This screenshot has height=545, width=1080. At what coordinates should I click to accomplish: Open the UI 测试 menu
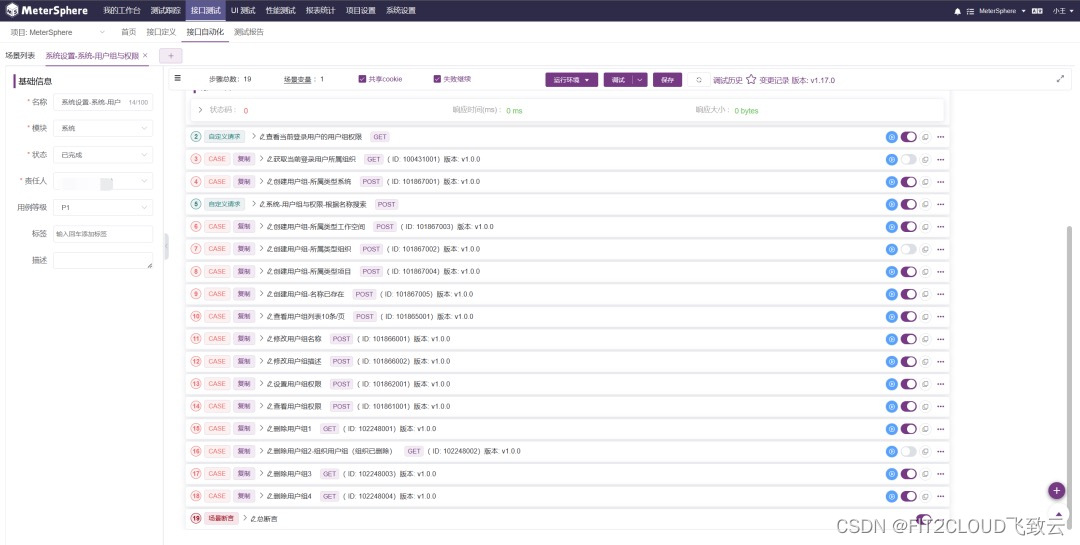[243, 11]
